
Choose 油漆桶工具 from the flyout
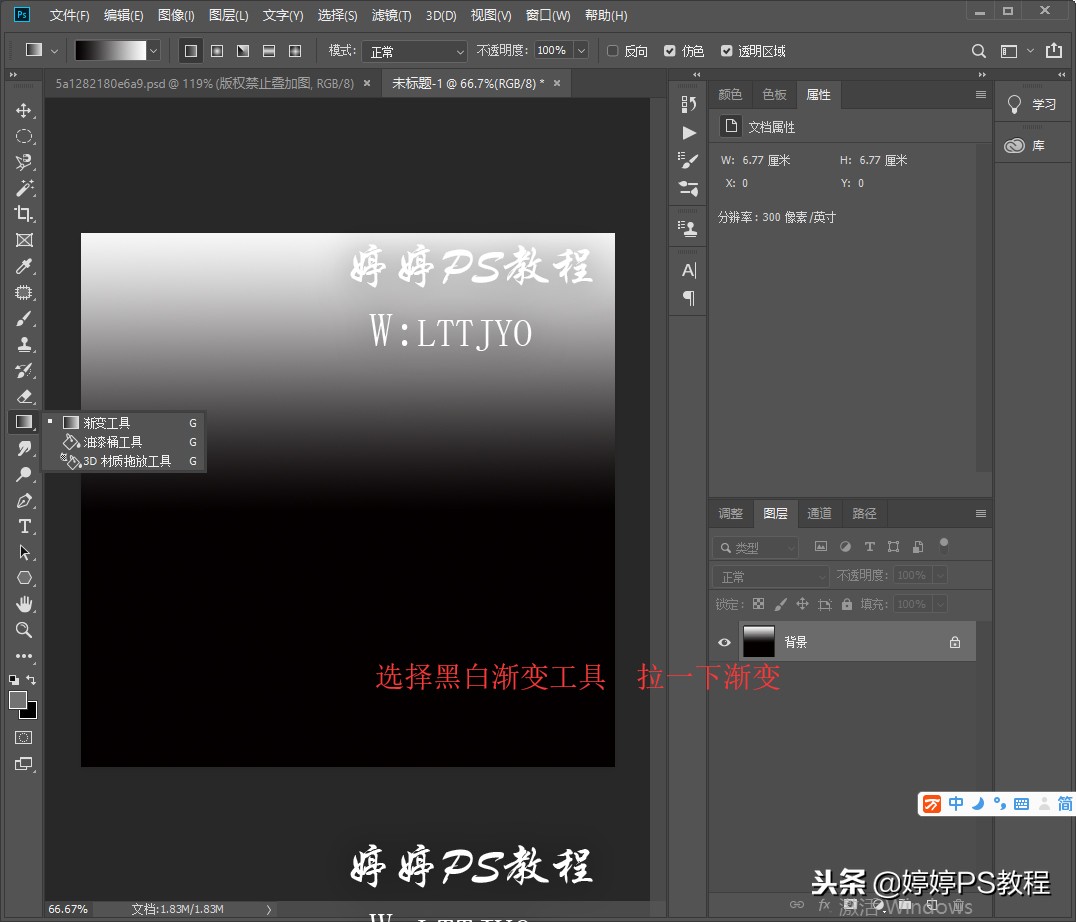coord(112,442)
